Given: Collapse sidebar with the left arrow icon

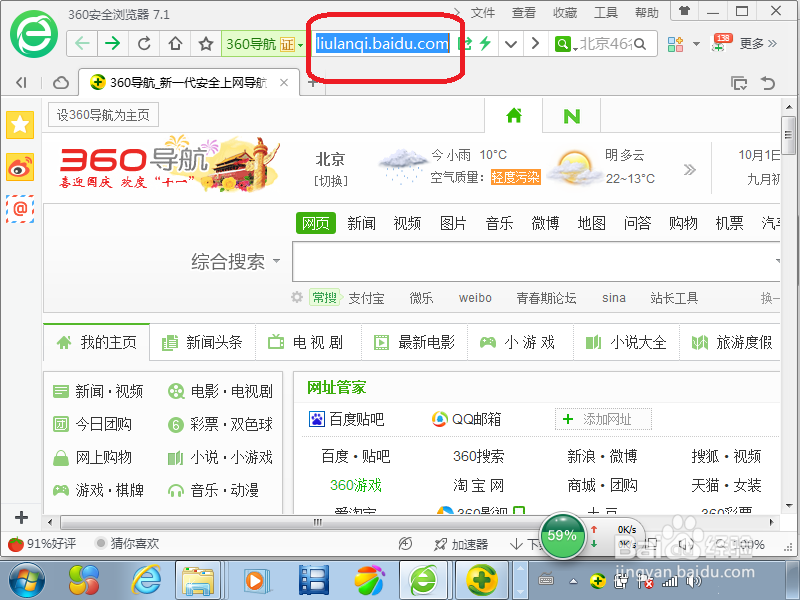Looking at the screenshot, I should click(x=21, y=83).
